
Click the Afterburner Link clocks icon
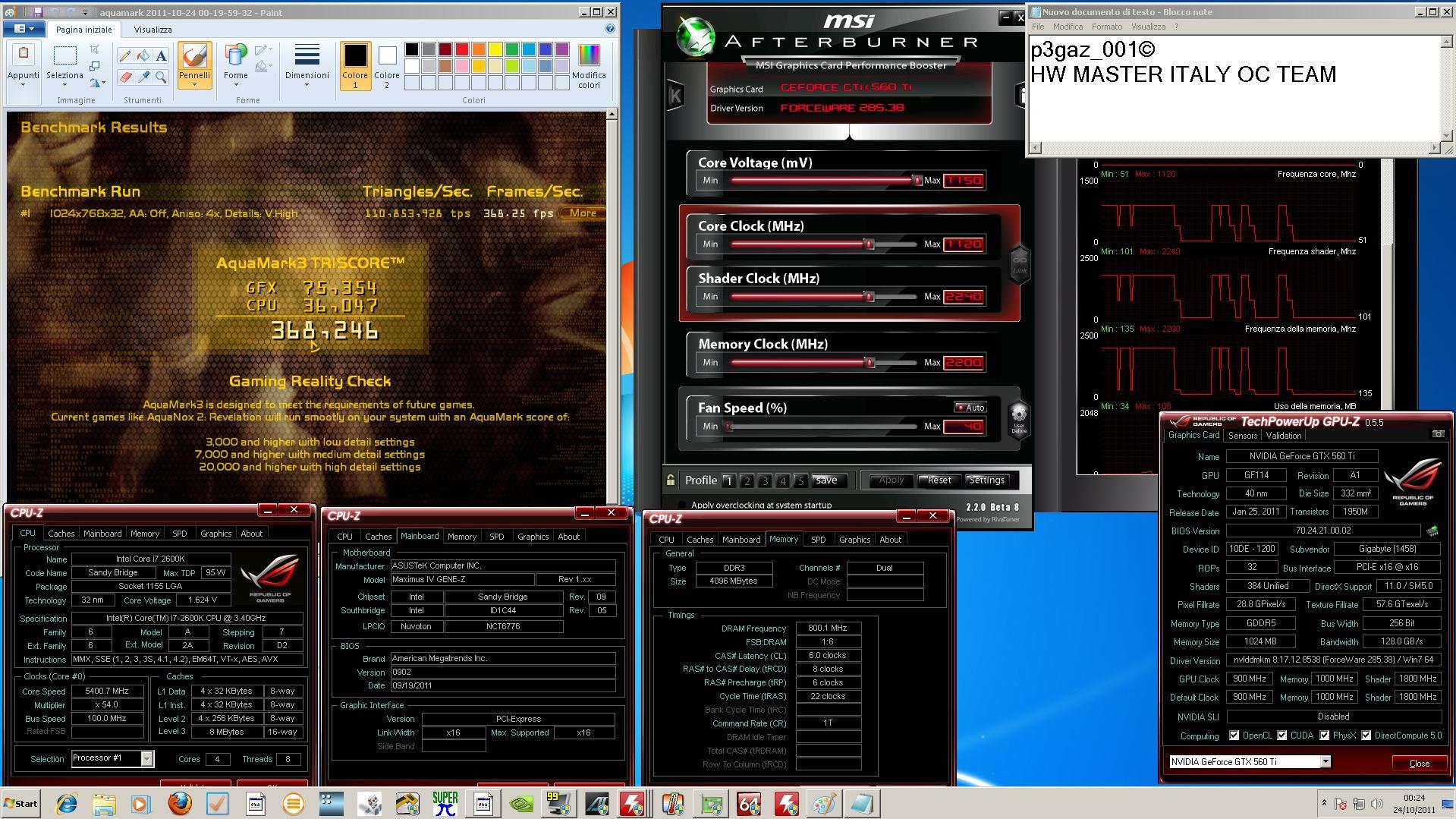point(1019,263)
